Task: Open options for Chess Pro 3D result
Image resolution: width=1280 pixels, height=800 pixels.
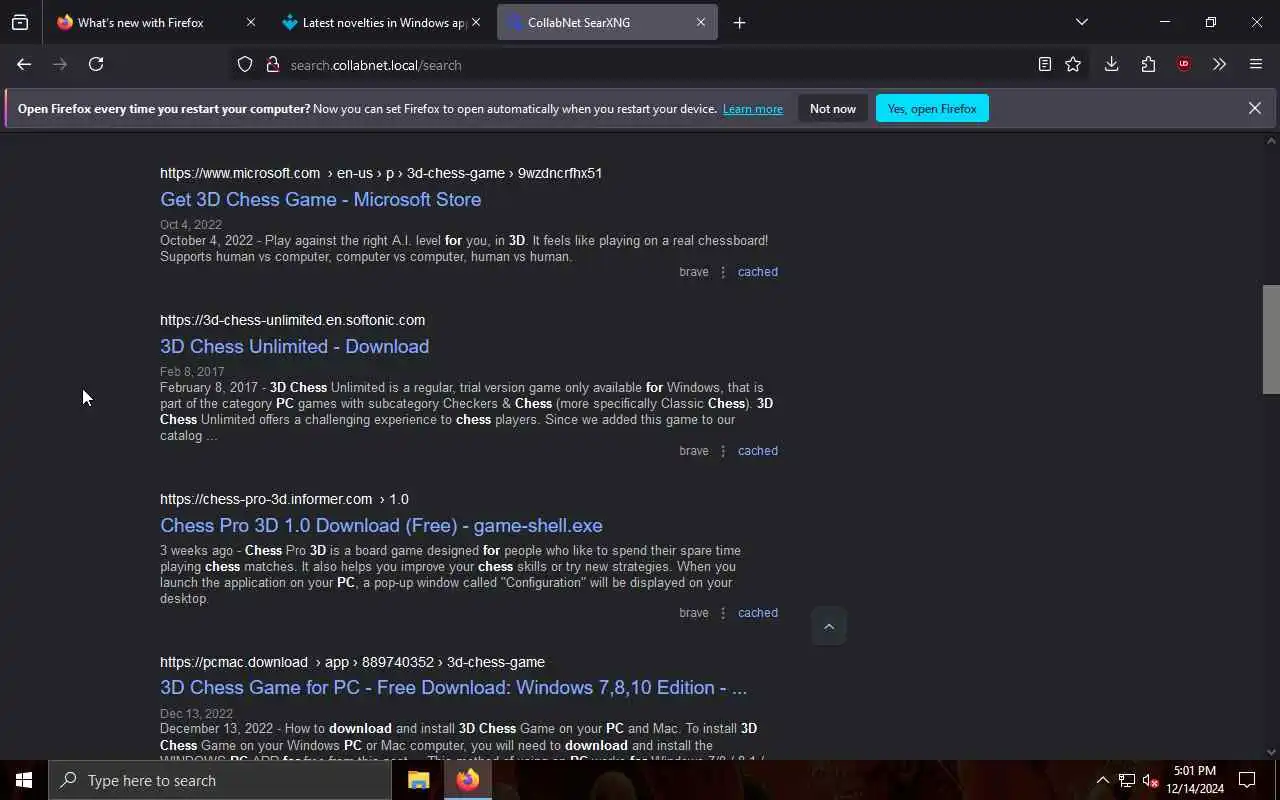Action: [x=723, y=613]
